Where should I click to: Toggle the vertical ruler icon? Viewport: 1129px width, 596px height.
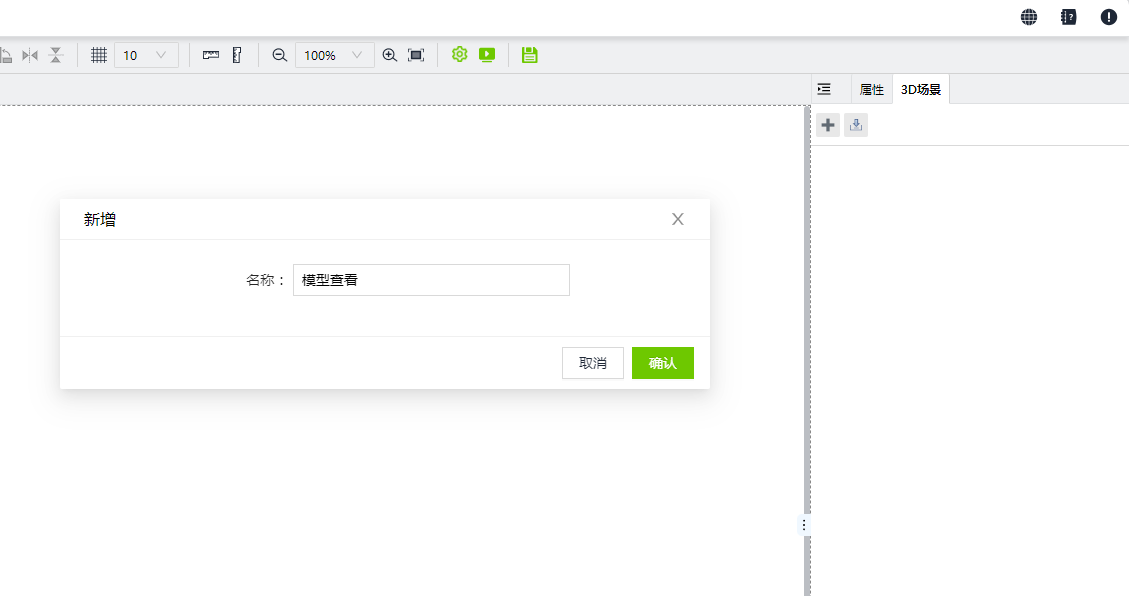tap(237, 55)
